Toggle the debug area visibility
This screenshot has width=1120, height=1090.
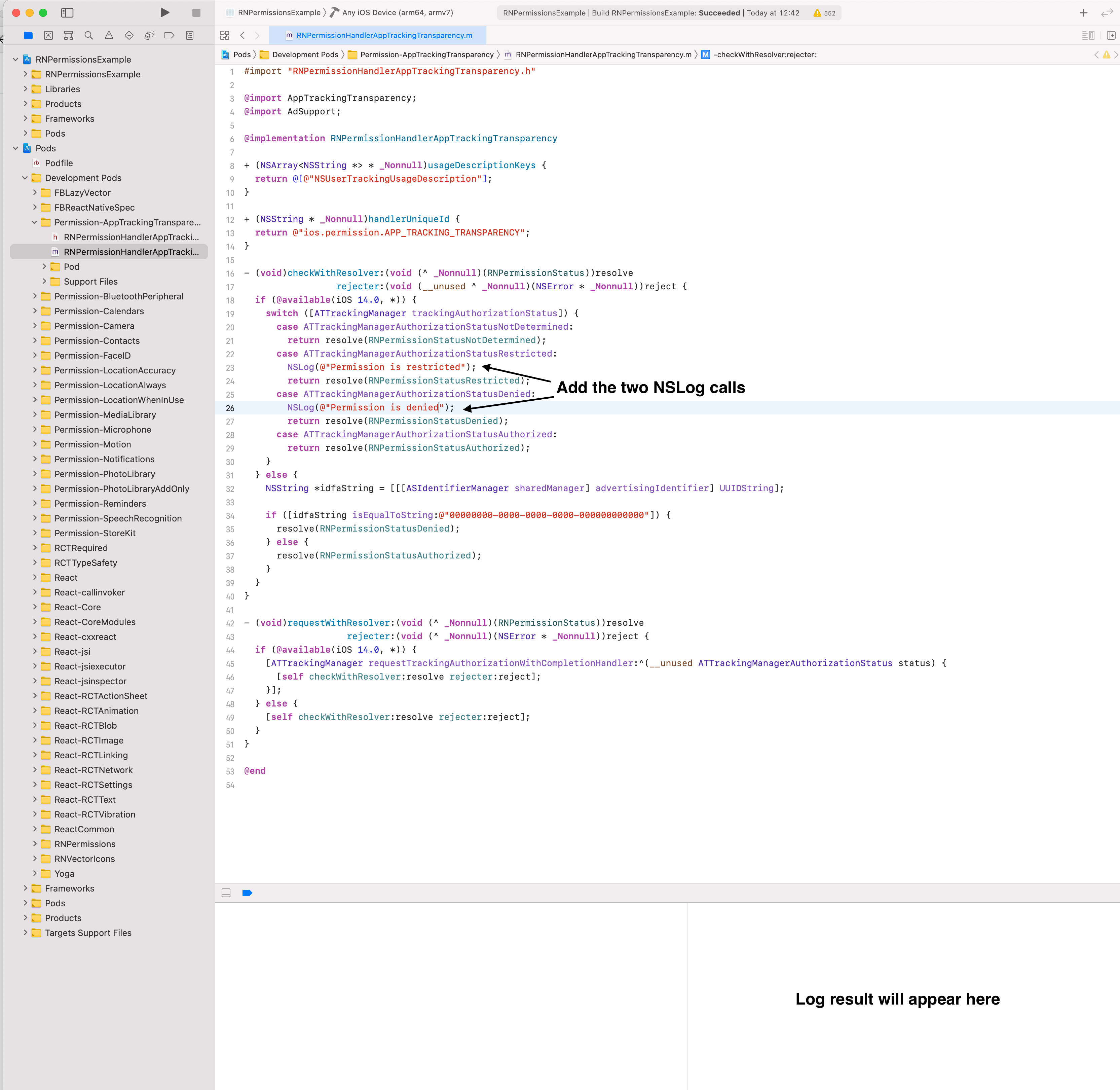[225, 893]
